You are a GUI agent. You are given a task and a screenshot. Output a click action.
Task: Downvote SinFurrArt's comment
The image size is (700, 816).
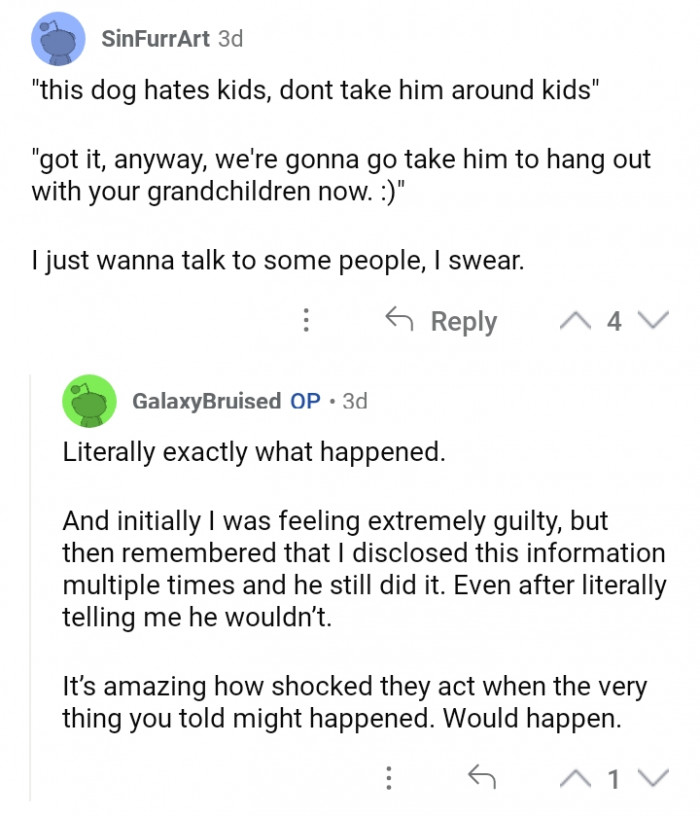click(x=653, y=320)
